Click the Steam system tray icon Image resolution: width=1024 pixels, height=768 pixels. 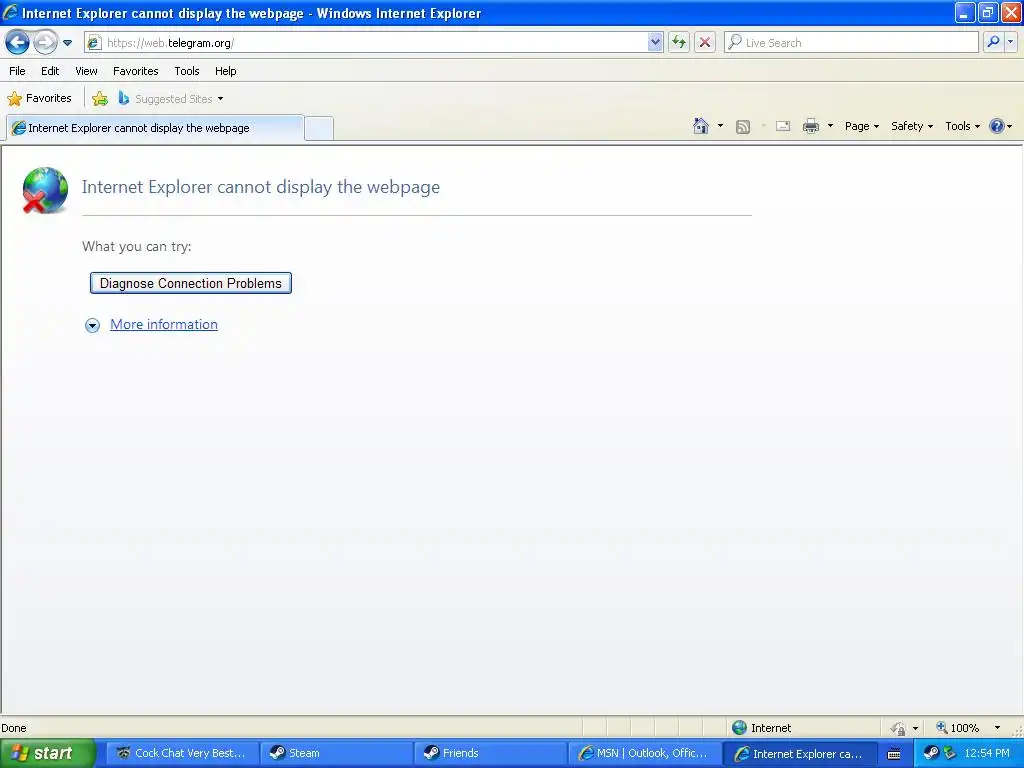pos(931,753)
